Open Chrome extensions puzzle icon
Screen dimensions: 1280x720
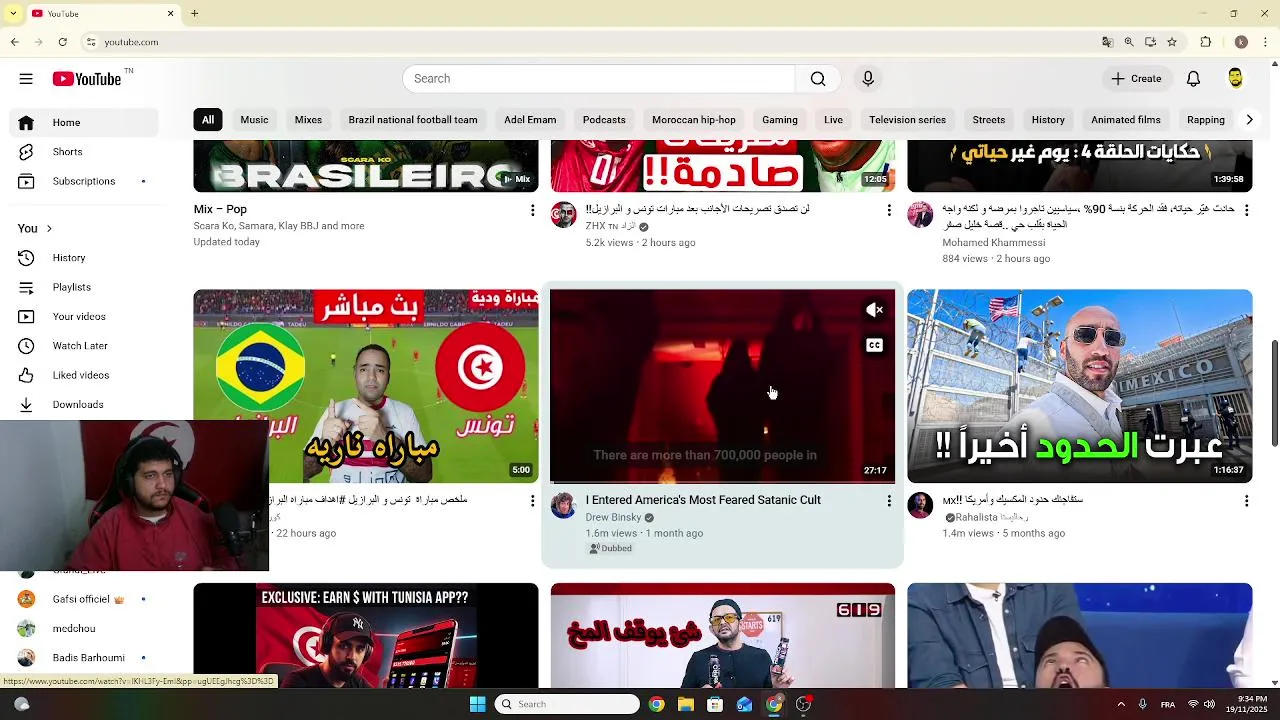1206,42
